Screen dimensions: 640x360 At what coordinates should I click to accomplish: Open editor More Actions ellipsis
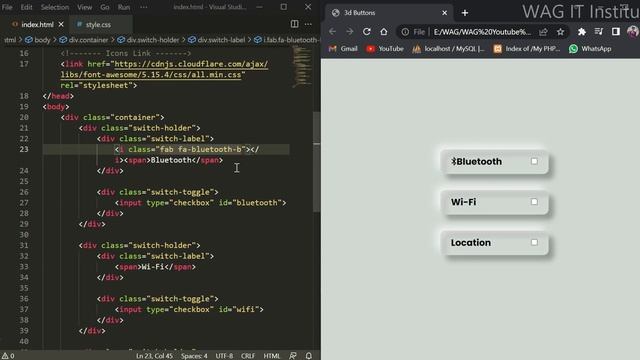point(308,24)
